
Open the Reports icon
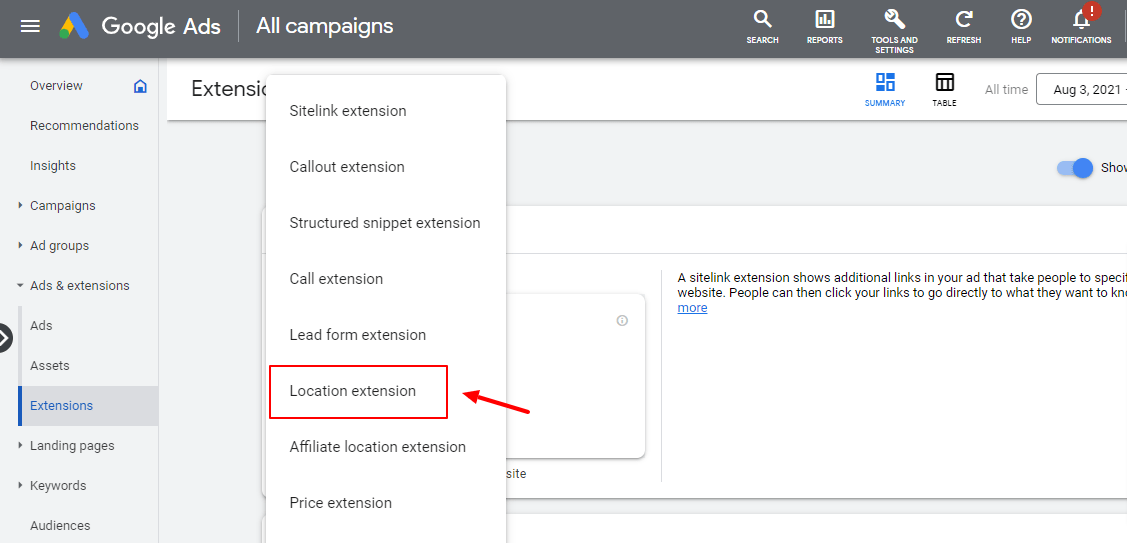point(824,20)
